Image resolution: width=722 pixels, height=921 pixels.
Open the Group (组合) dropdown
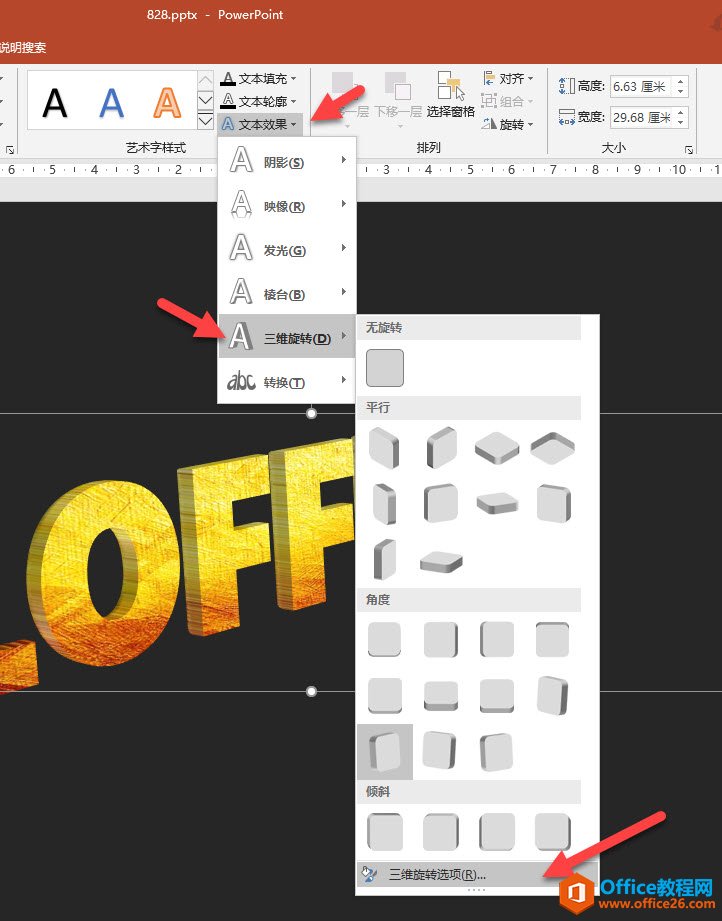point(508,101)
